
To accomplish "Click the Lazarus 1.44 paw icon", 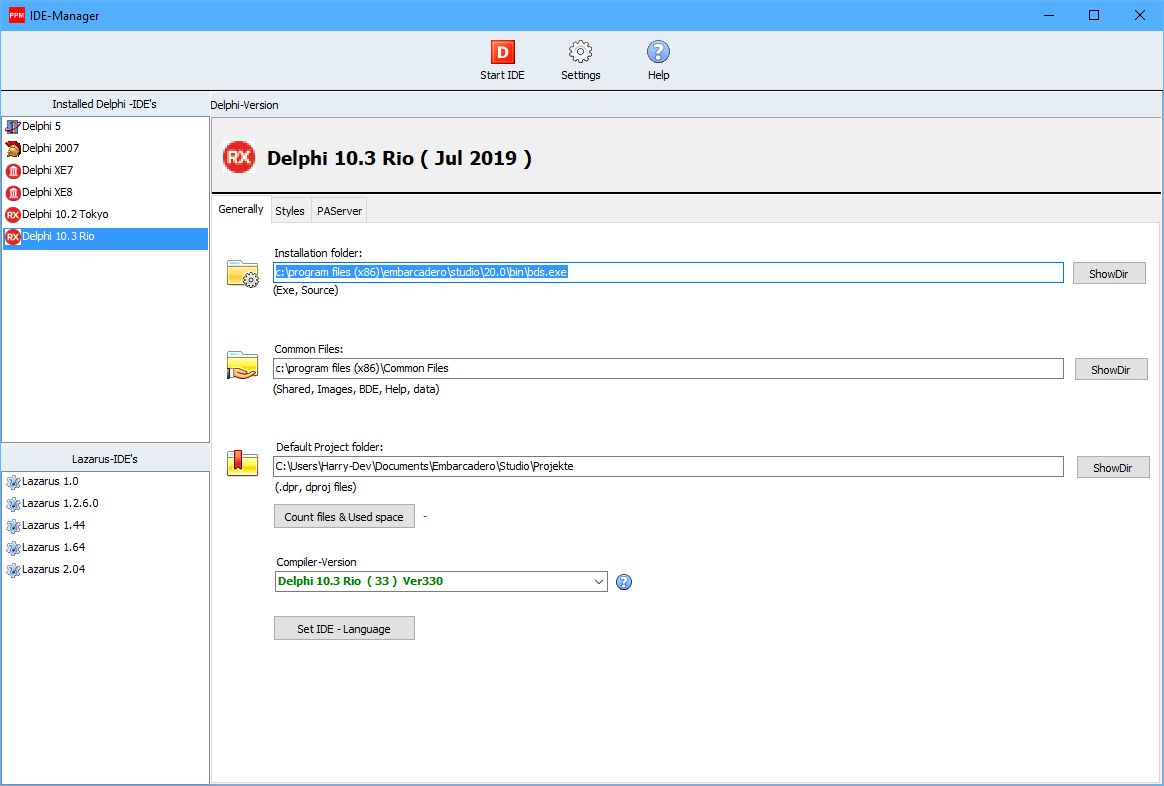I will click(13, 526).
